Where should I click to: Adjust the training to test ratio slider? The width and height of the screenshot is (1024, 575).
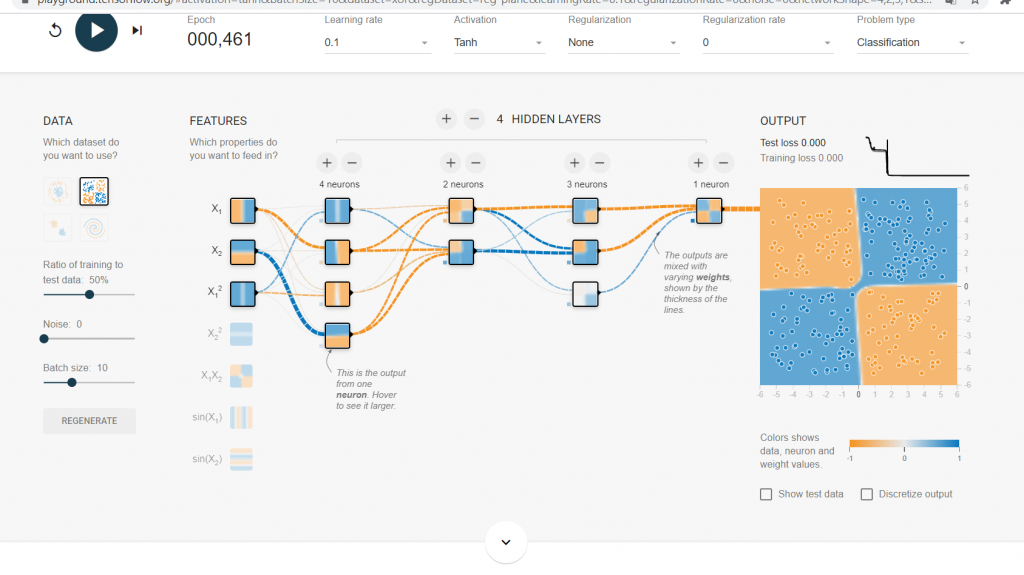click(89, 295)
